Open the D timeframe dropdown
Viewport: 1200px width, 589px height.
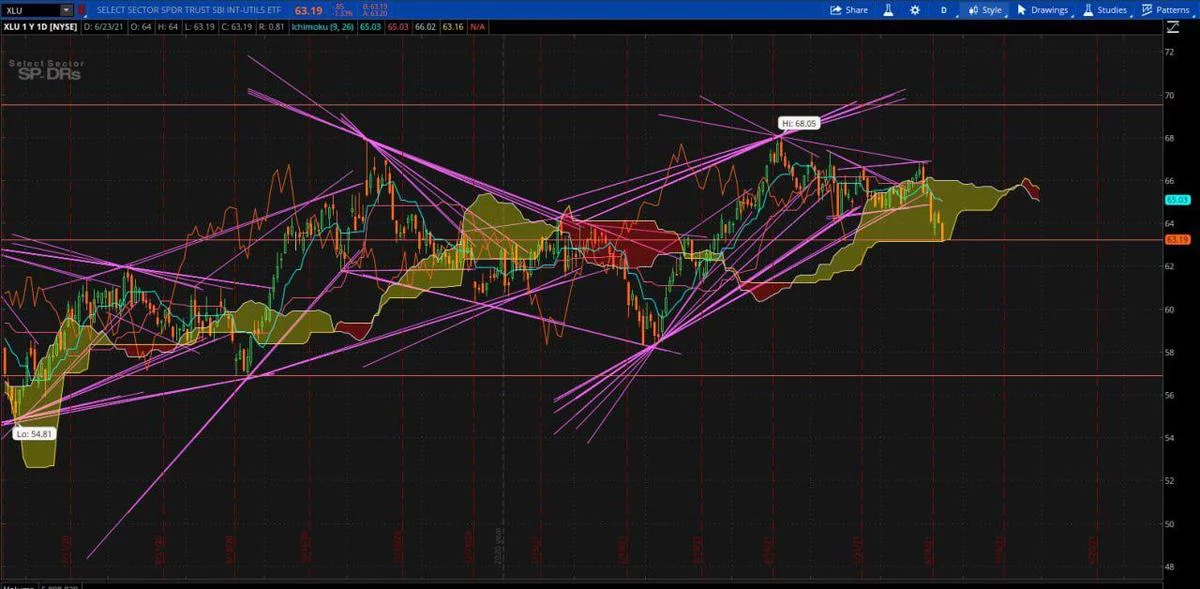point(943,10)
